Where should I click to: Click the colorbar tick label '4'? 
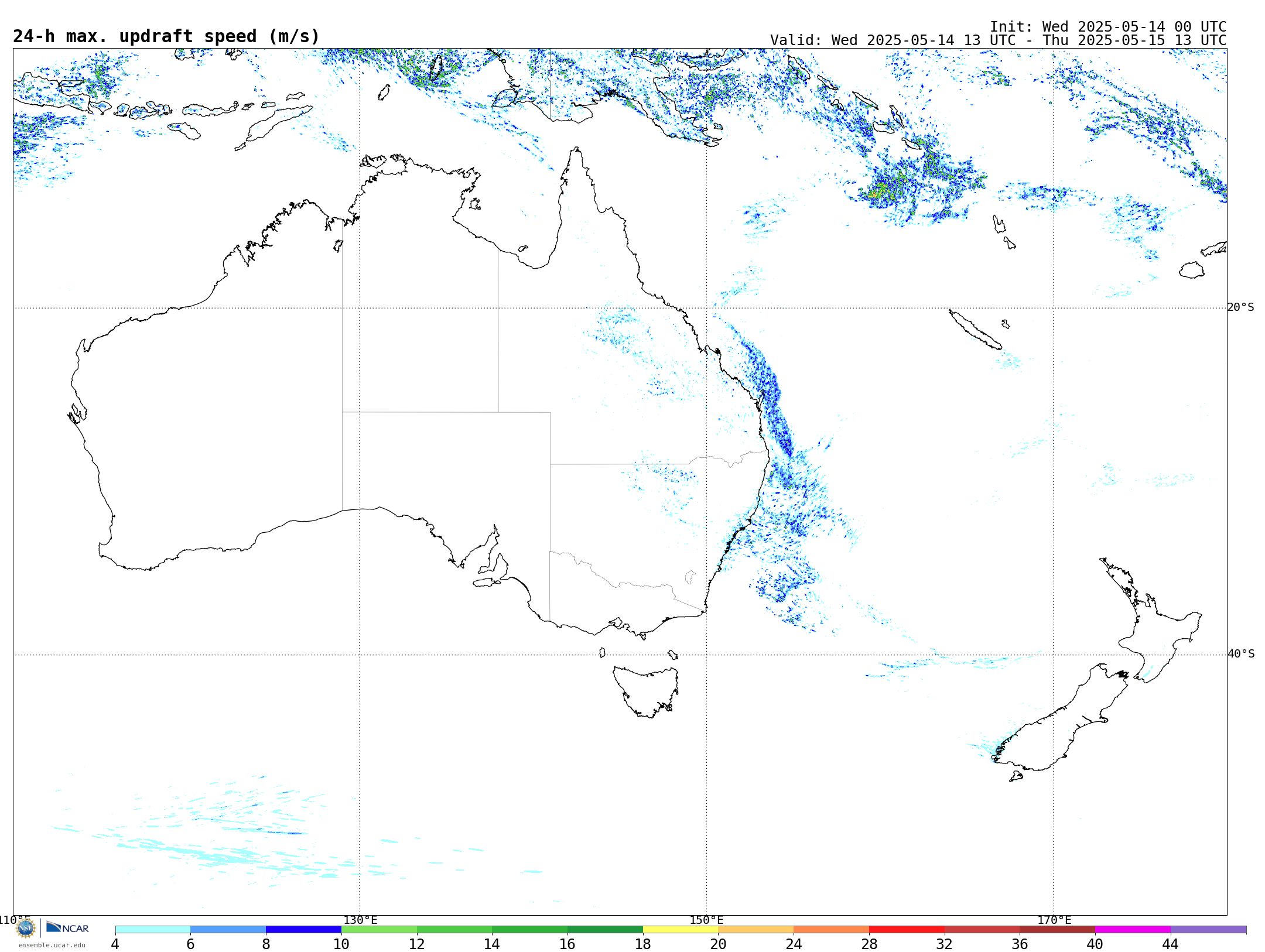pyautogui.click(x=115, y=944)
